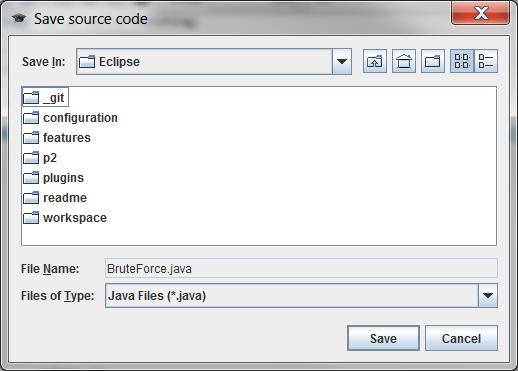This screenshot has width=518, height=371.
Task: Click the readme folder icon
Action: (x=31, y=198)
